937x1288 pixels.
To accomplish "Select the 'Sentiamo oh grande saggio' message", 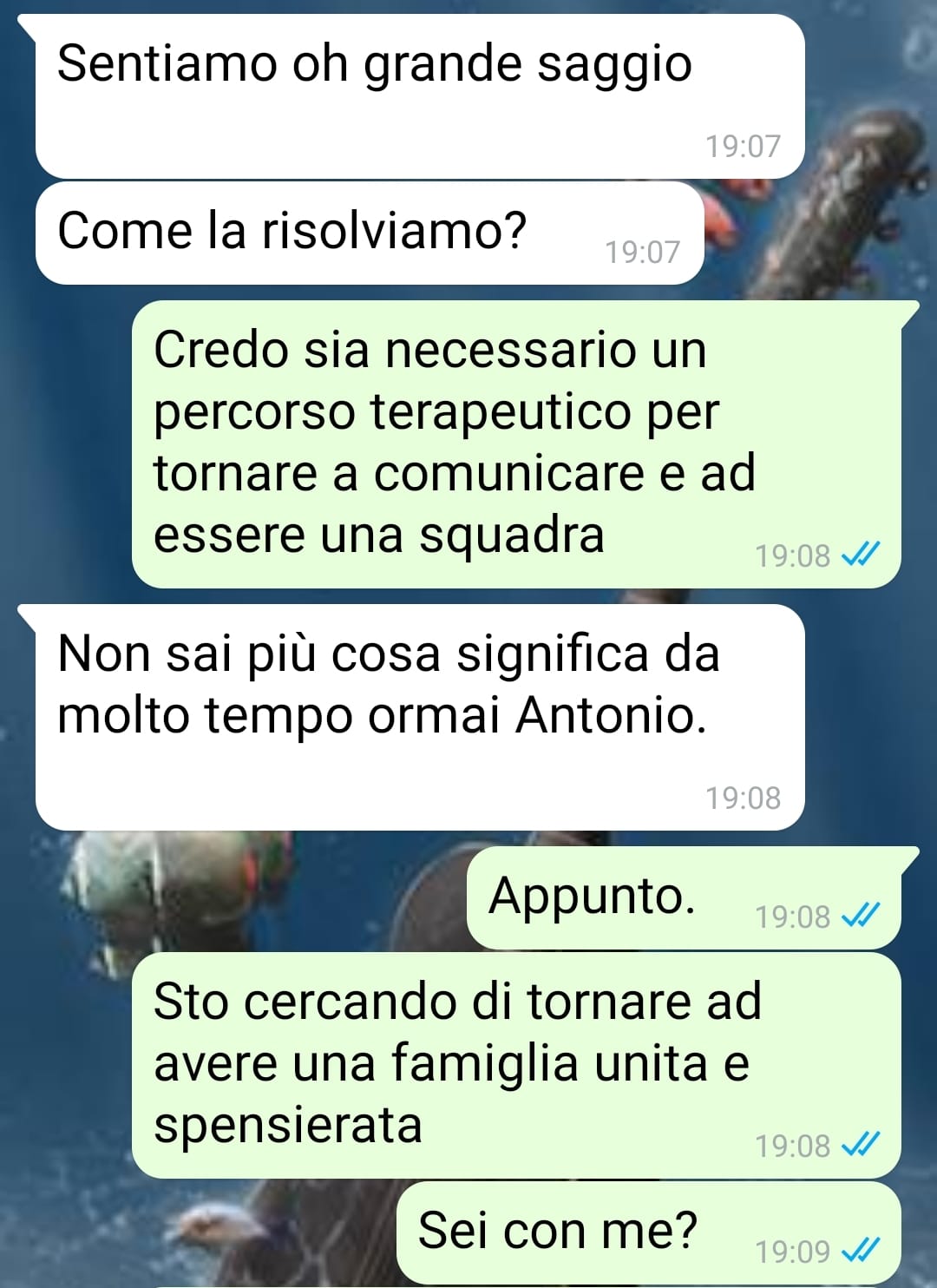I will (420, 96).
